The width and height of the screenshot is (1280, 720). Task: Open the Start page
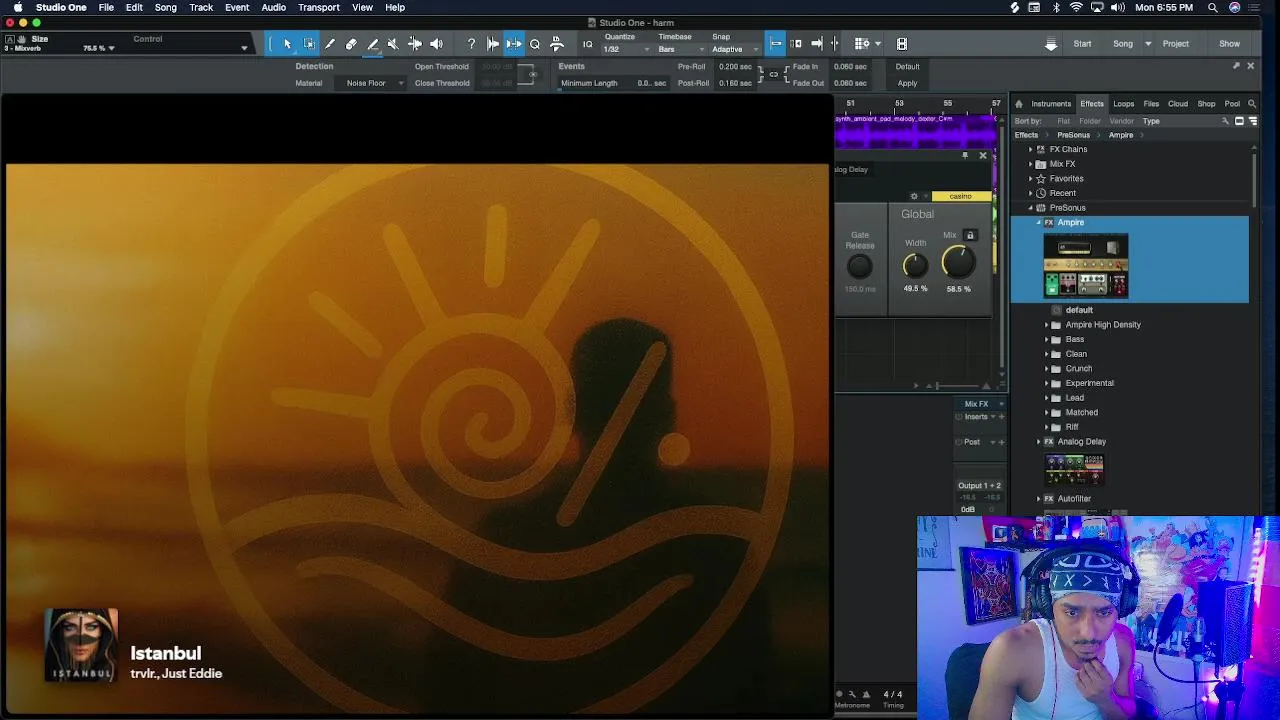[x=1082, y=44]
